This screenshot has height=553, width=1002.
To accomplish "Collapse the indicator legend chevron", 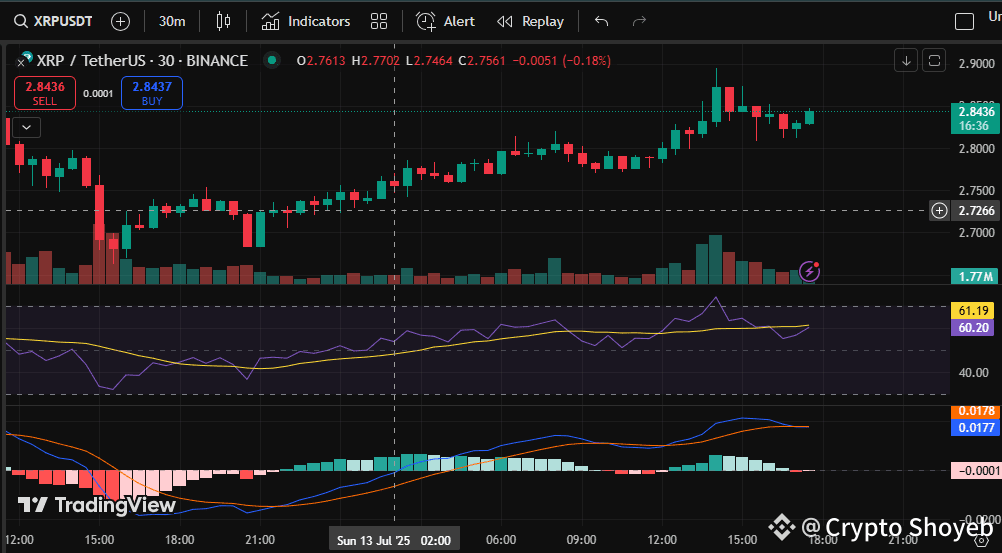I will [x=26, y=127].
